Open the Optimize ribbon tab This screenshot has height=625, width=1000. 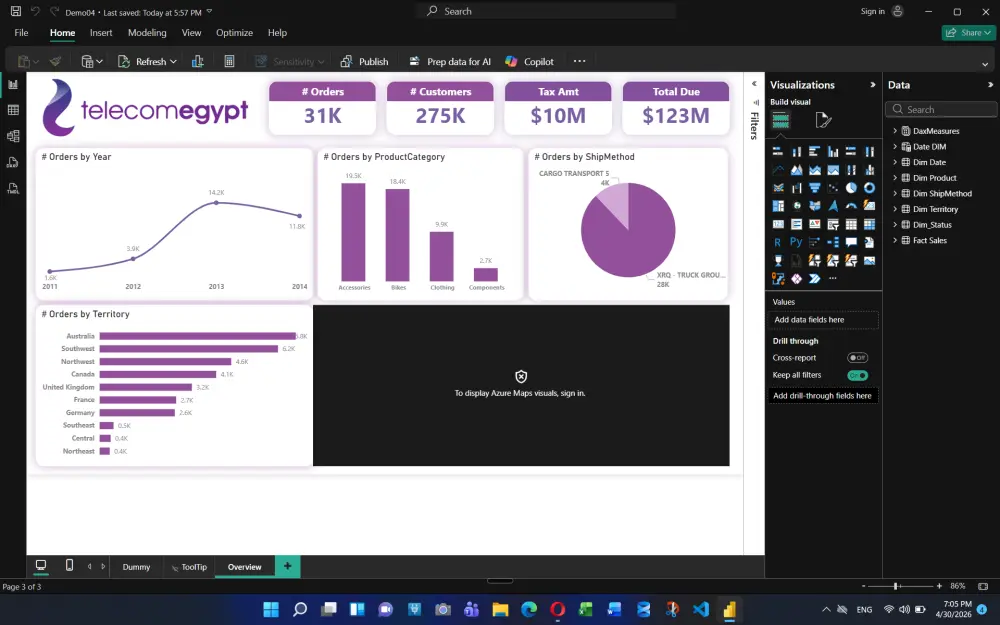(234, 33)
